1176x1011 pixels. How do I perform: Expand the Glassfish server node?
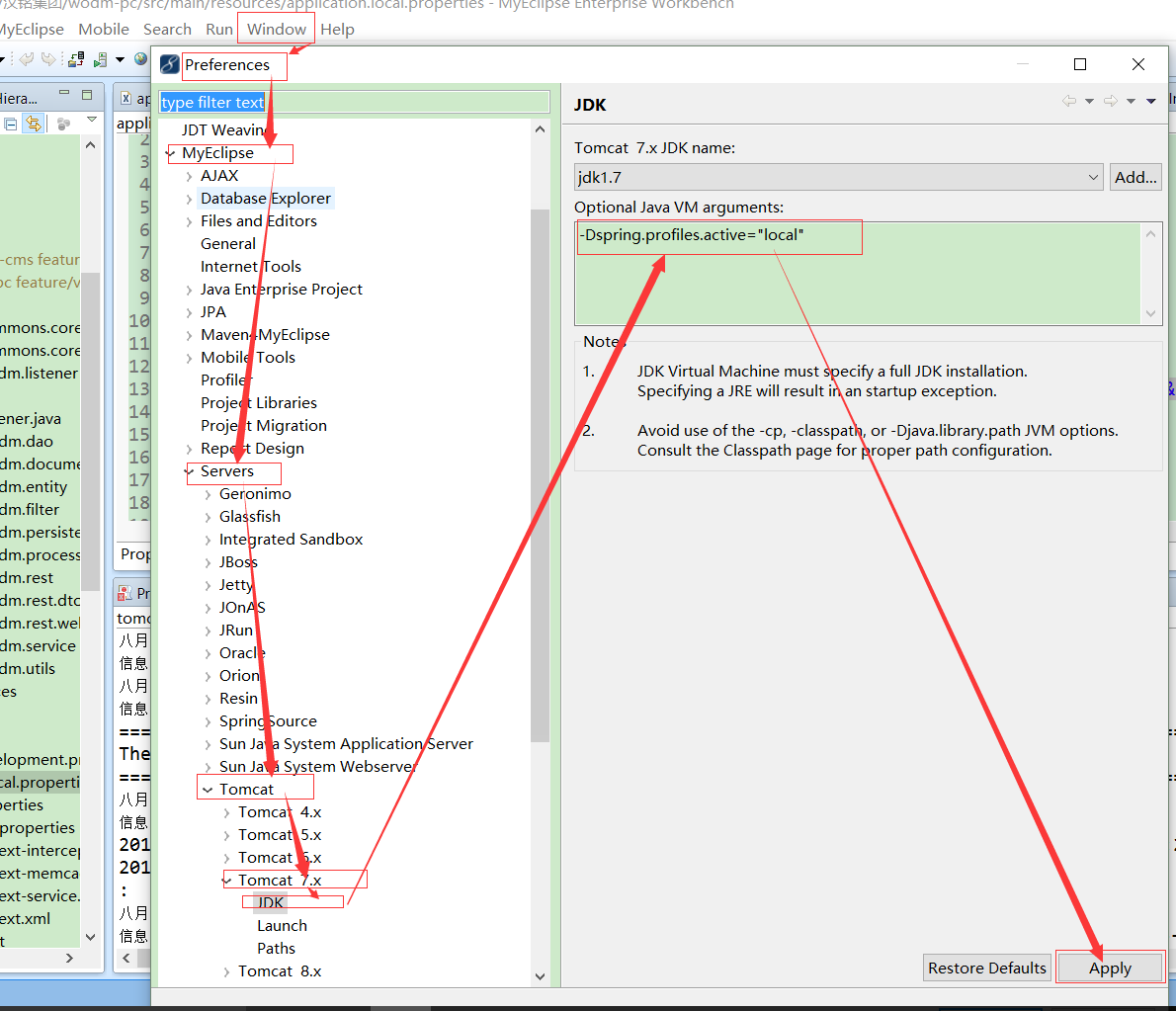(208, 518)
